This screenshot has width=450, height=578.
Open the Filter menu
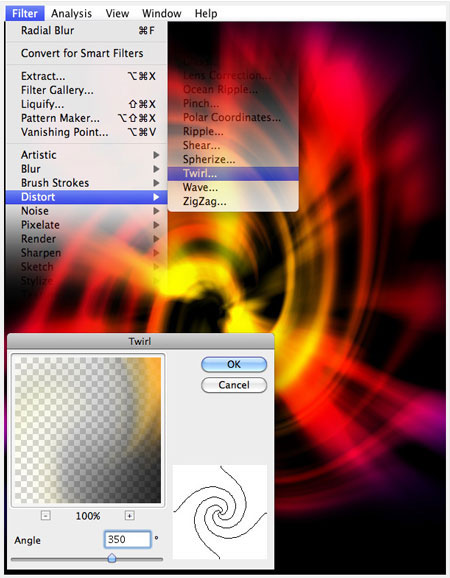tap(25, 13)
